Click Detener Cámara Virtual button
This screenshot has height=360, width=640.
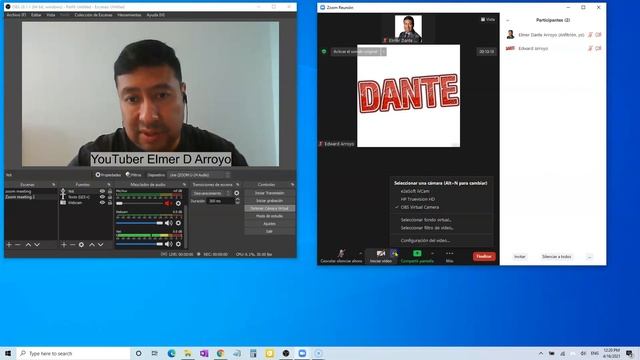pyautogui.click(x=269, y=209)
